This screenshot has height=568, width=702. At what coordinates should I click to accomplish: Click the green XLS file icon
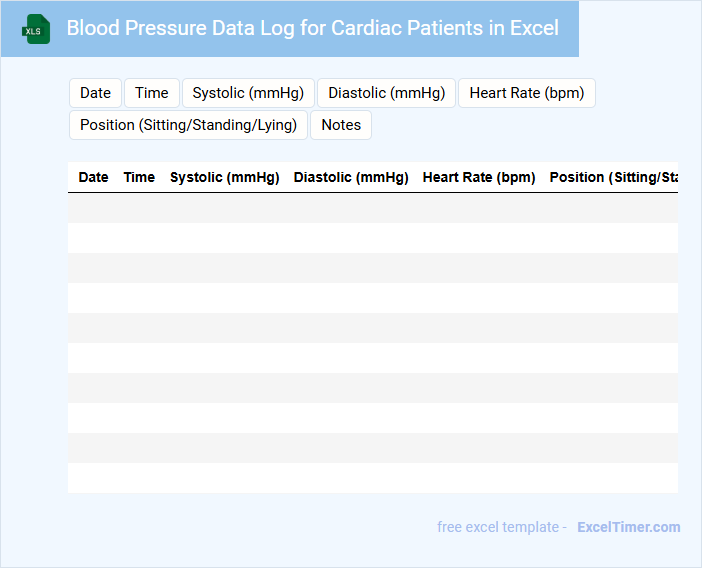(37, 29)
